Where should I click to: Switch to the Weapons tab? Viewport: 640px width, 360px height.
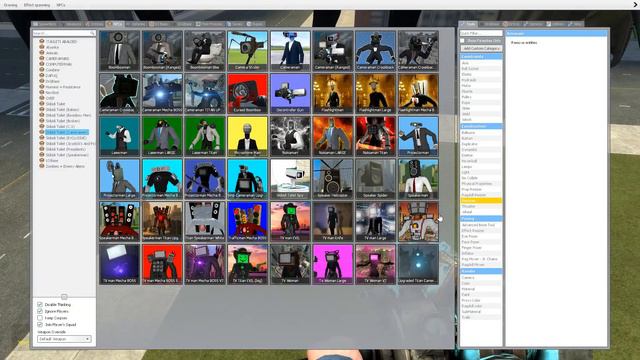[71, 24]
